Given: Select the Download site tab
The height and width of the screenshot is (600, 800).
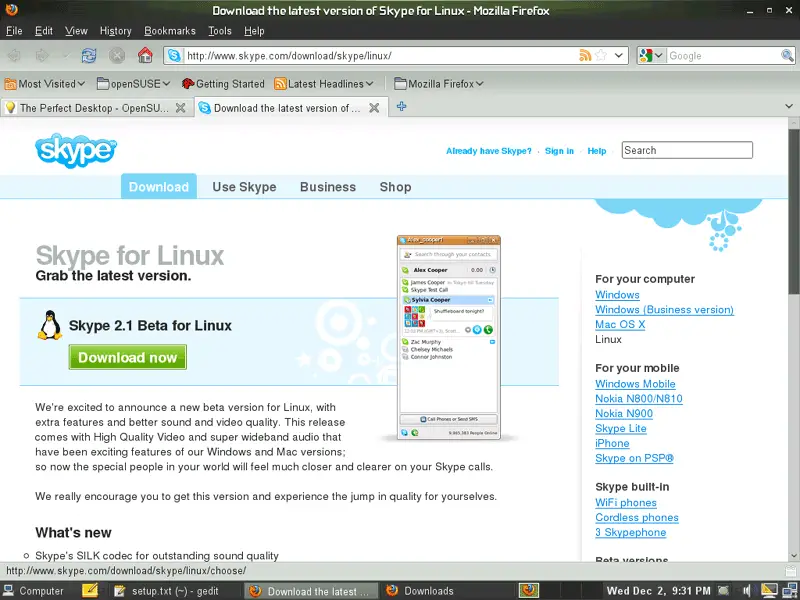Looking at the screenshot, I should pos(159,187).
